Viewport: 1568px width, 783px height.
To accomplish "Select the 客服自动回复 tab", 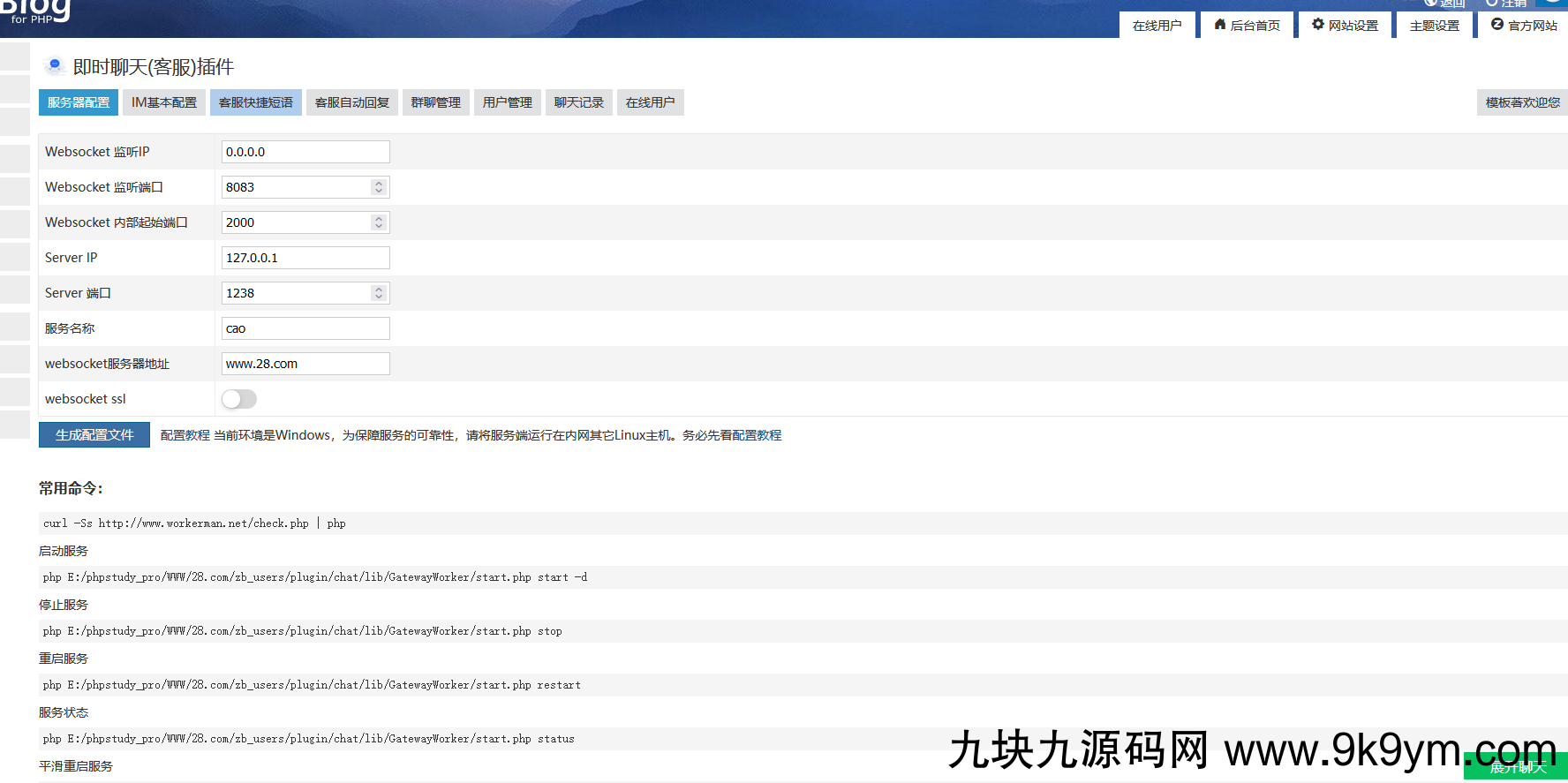I will click(352, 102).
